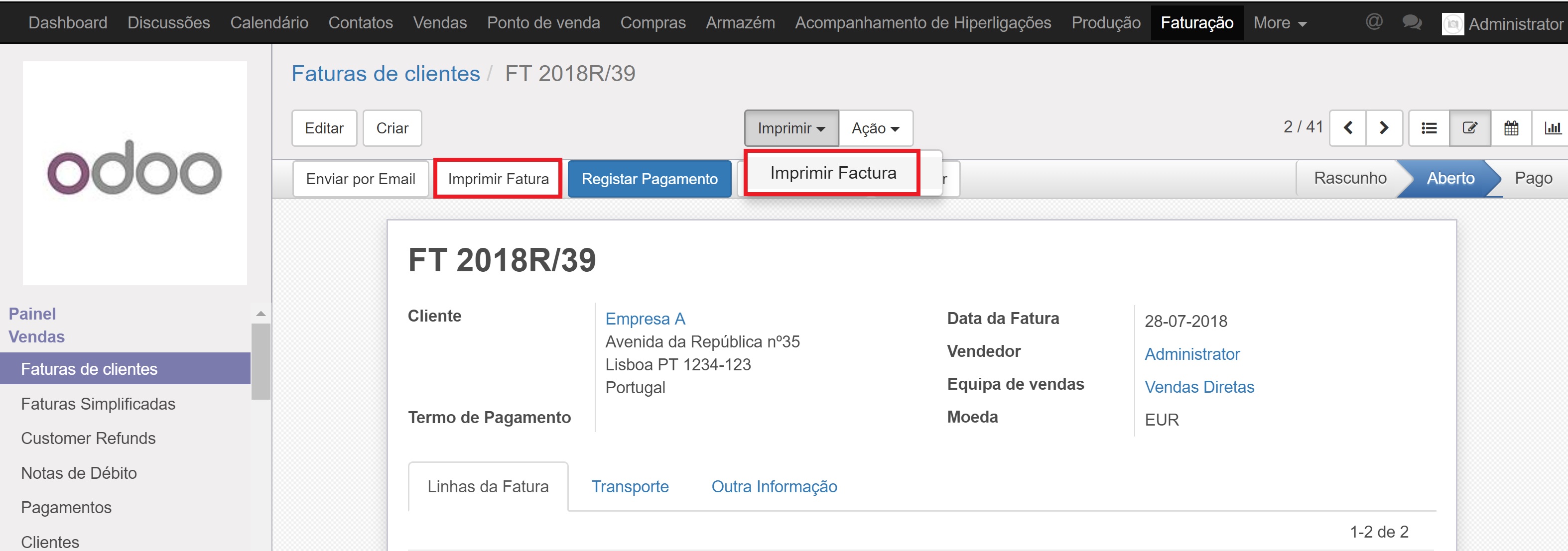Image resolution: width=1568 pixels, height=551 pixels.
Task: Open the Empresa A customer link
Action: tap(645, 319)
